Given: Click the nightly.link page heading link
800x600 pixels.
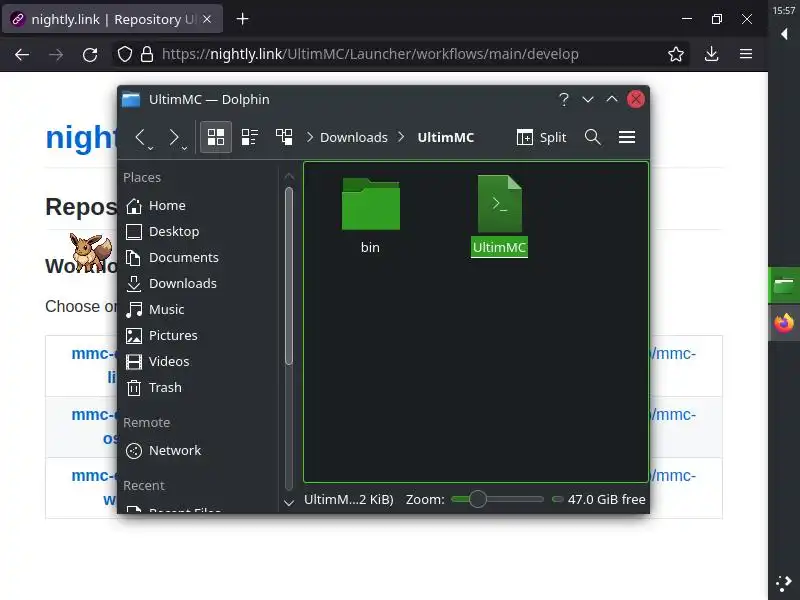Looking at the screenshot, I should pyautogui.click(x=82, y=137).
